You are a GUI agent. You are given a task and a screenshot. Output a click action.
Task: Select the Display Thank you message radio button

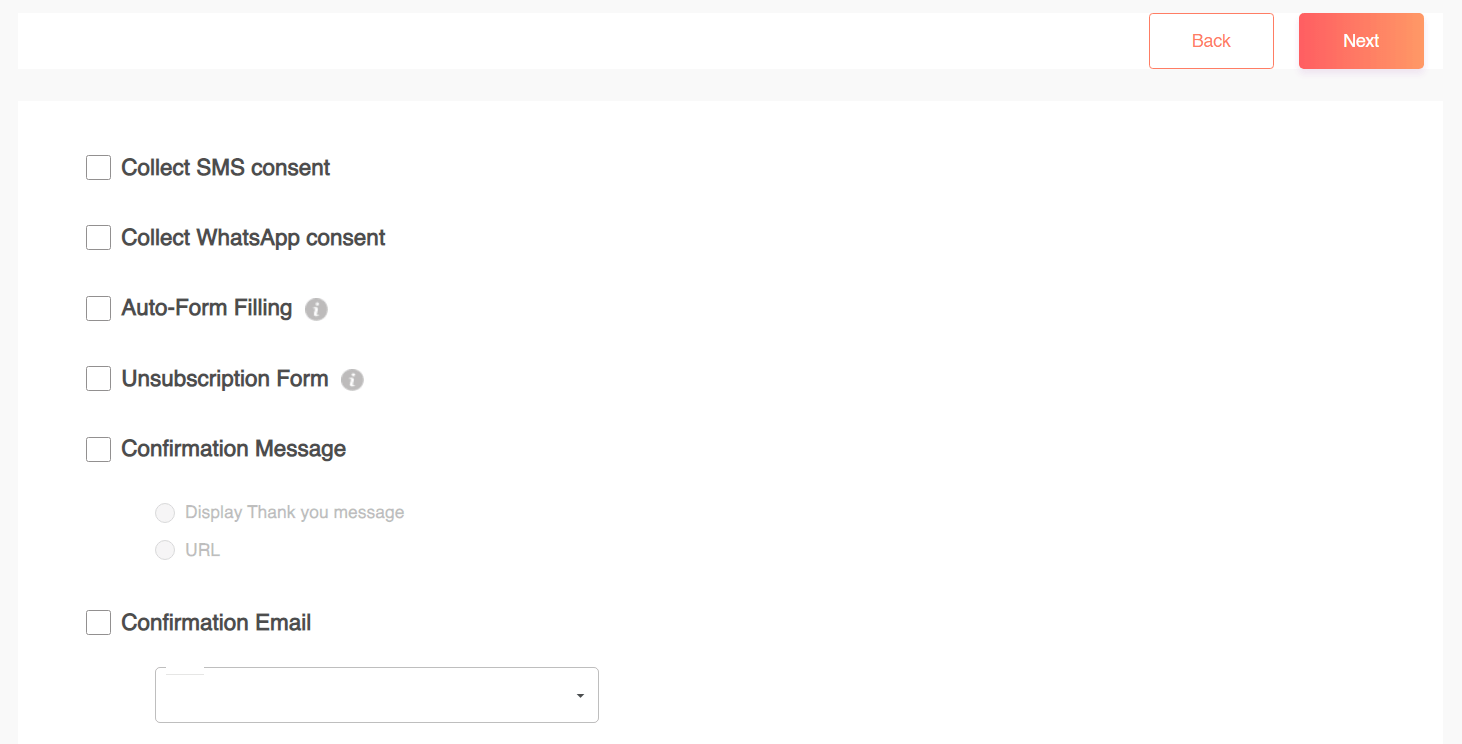pyautogui.click(x=165, y=512)
